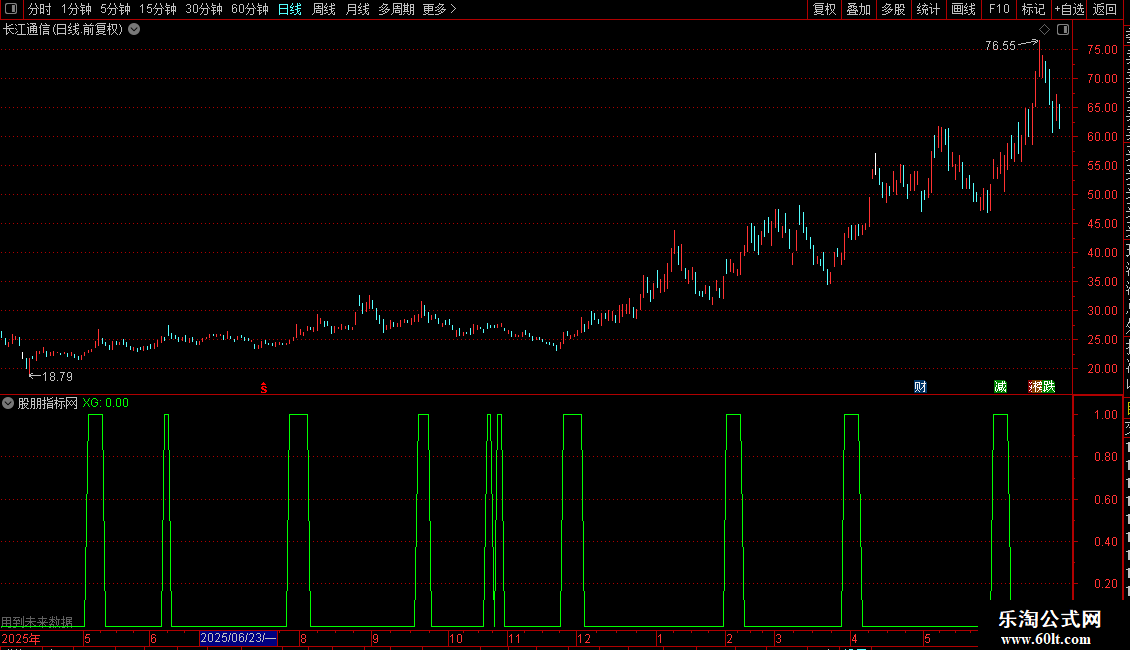
Task: Switch to 周线 weekly chart
Action: point(324,9)
